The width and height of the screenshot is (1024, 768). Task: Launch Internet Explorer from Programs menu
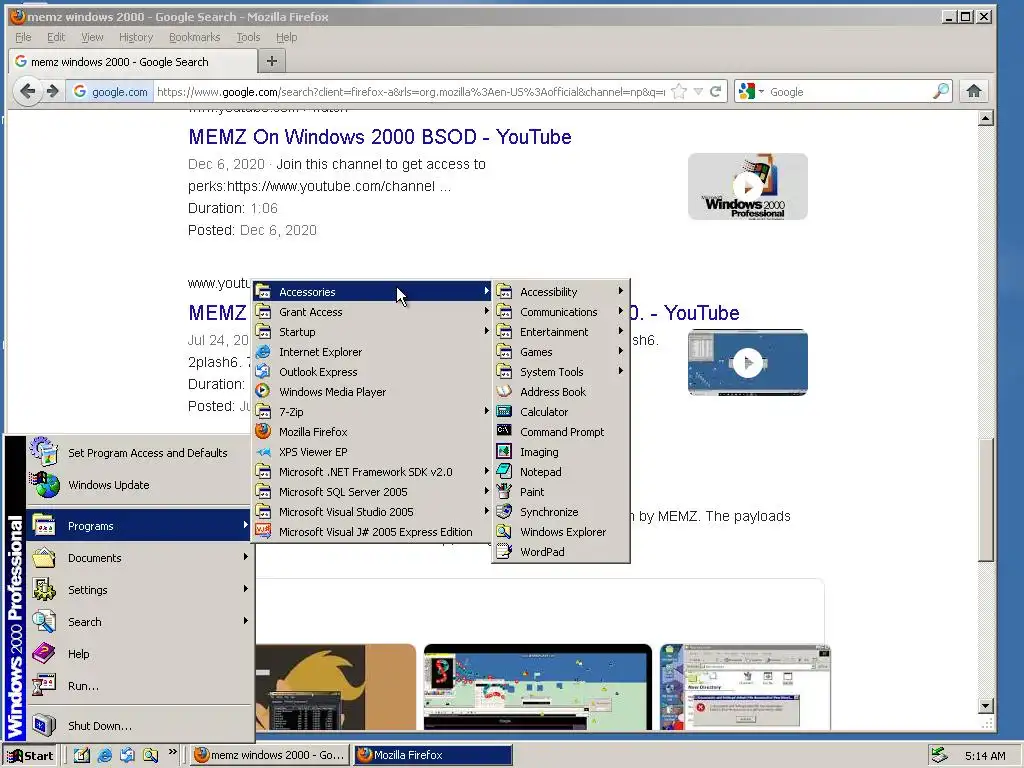pos(372,352)
